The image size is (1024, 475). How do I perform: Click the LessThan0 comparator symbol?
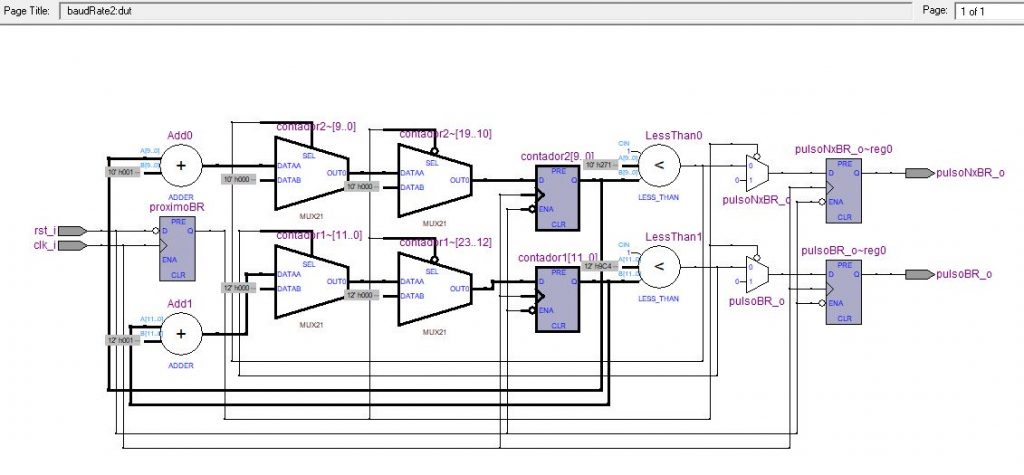[660, 164]
